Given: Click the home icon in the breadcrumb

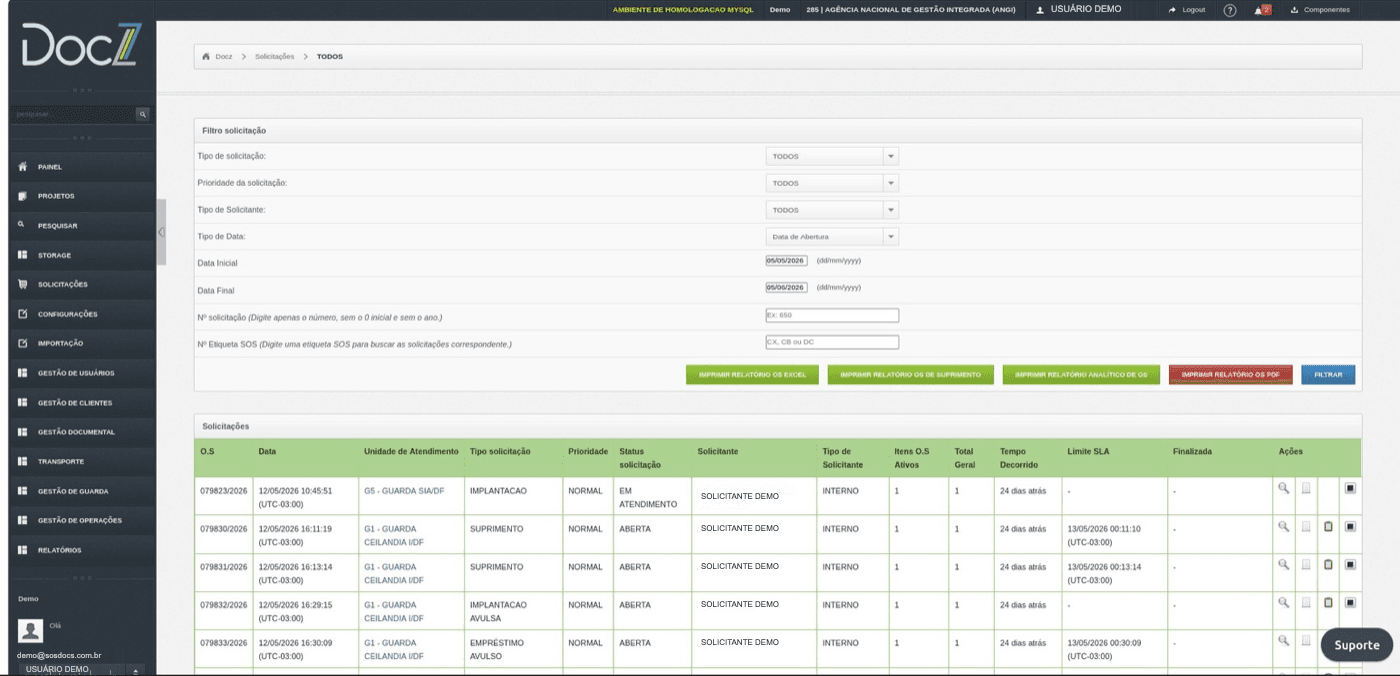Looking at the screenshot, I should [x=206, y=57].
